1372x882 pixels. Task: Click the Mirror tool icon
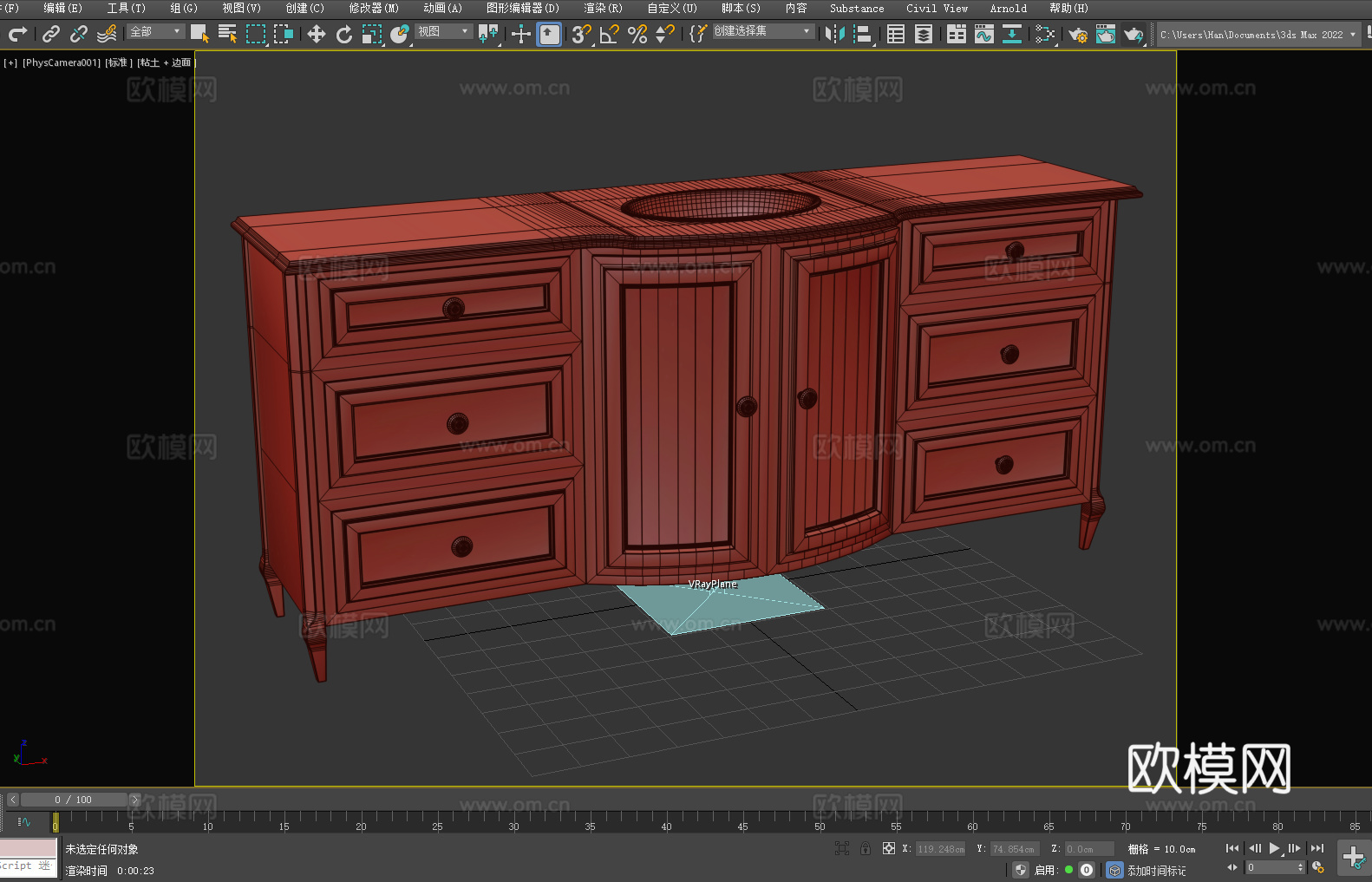click(835, 34)
